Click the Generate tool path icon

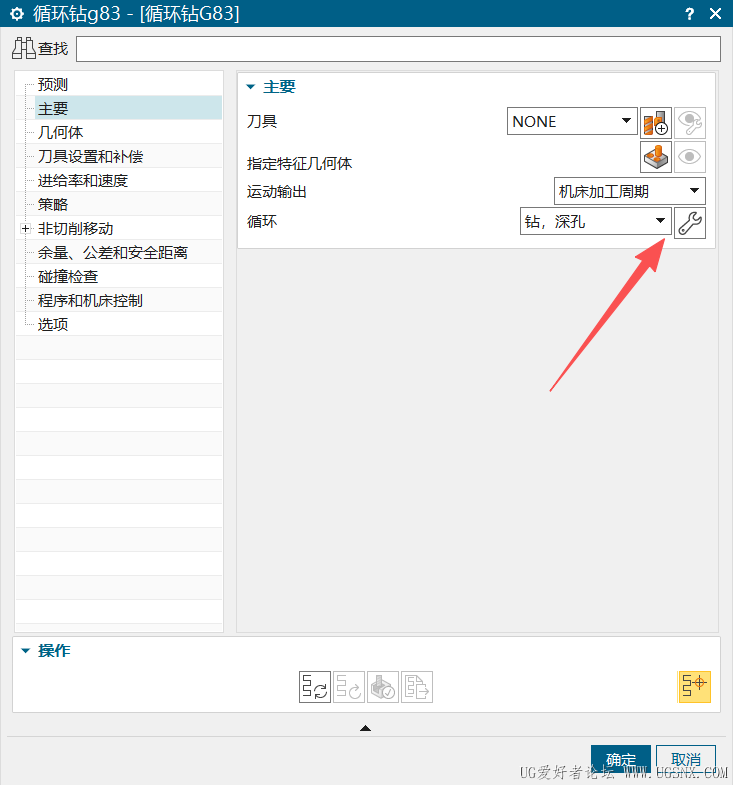click(x=315, y=687)
